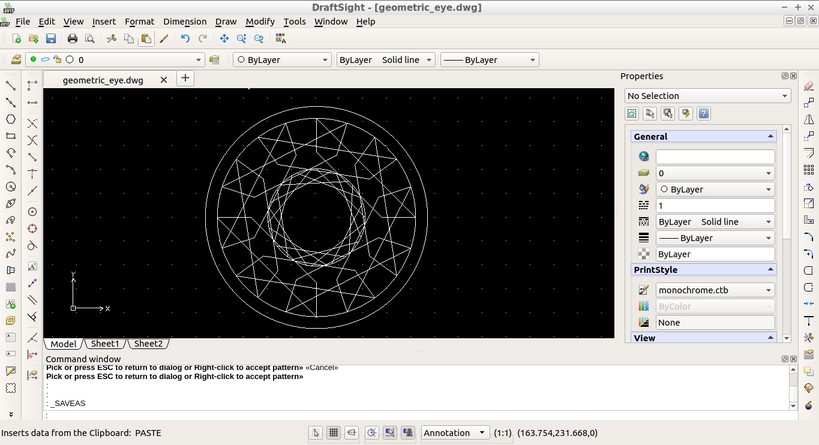Screen dimensions: 819x445
Task: Select the Pan tool icon
Action: [x=224, y=39]
